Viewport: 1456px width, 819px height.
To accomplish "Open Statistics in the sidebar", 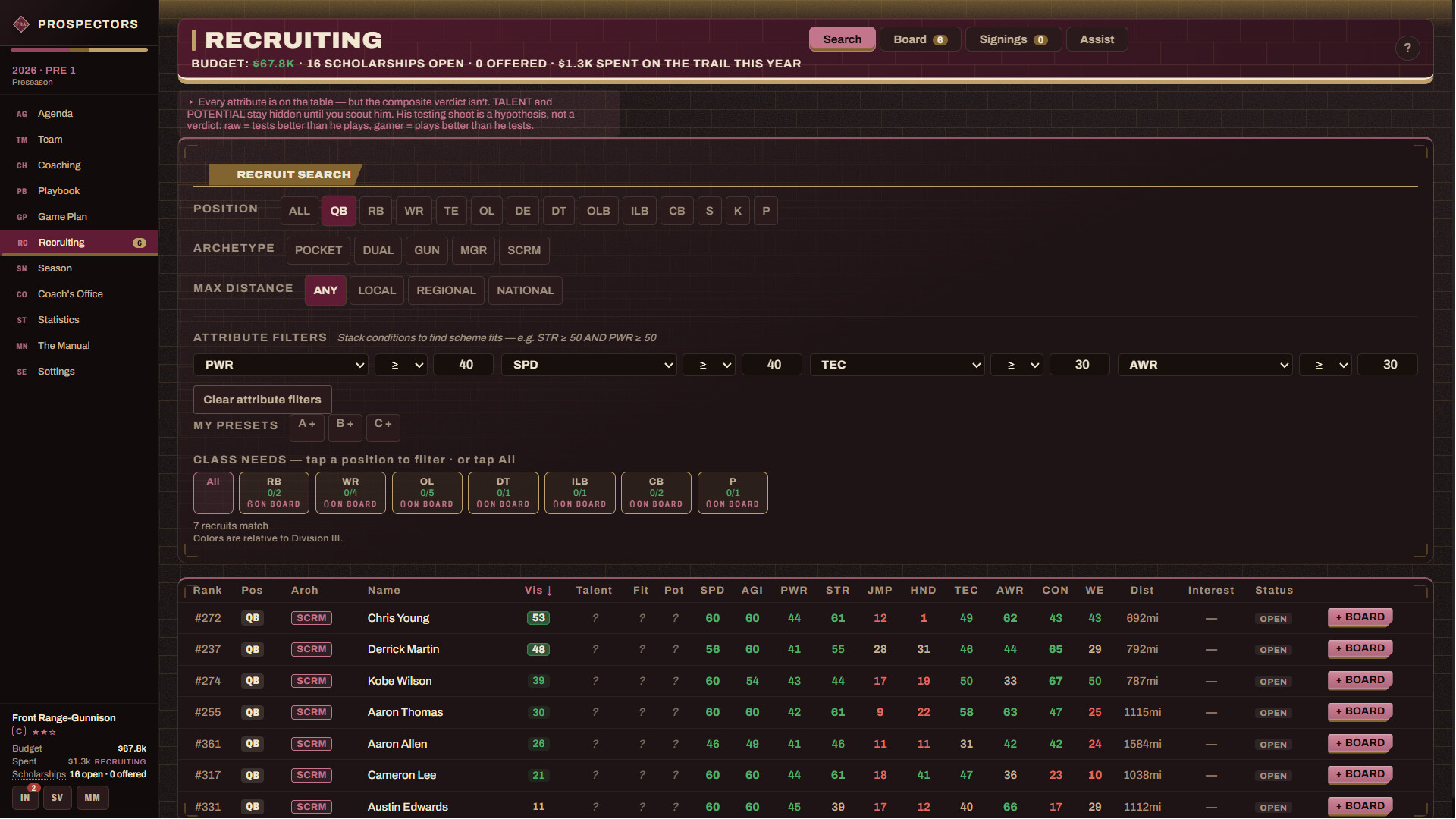I will click(x=79, y=320).
